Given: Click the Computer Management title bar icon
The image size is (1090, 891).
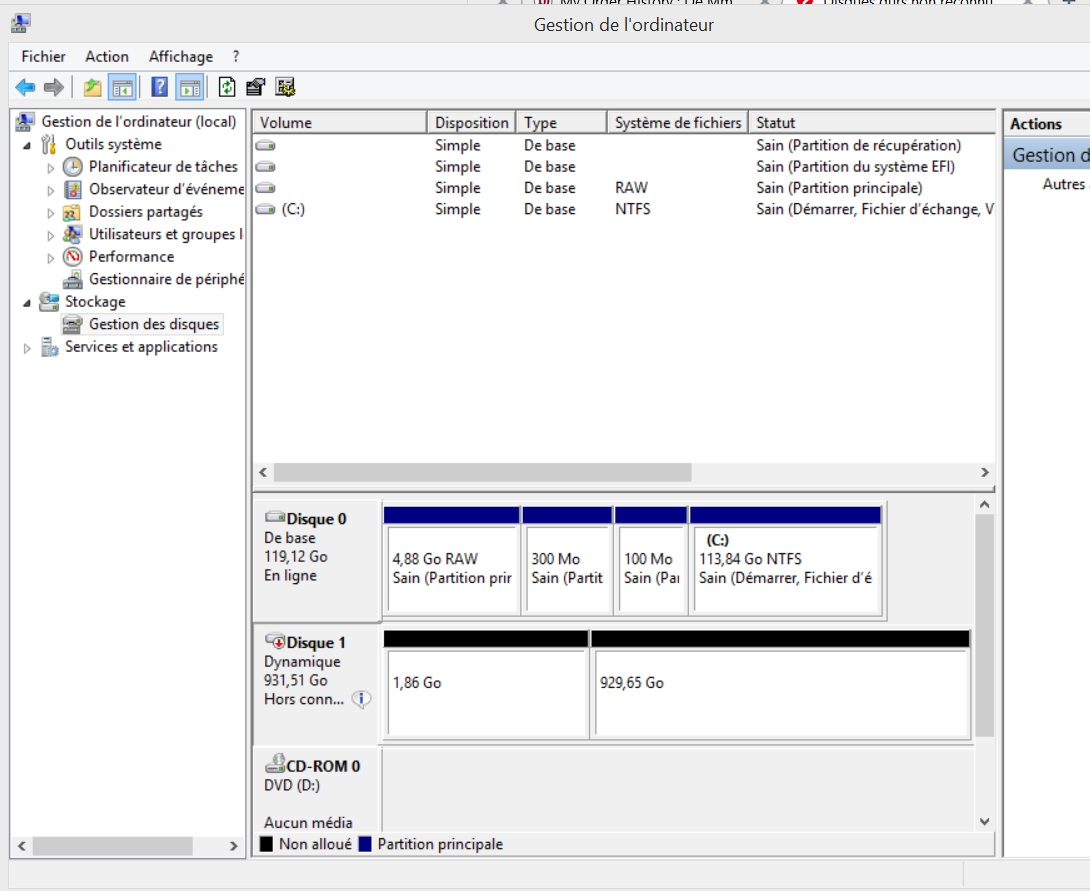Looking at the screenshot, I should pyautogui.click(x=20, y=23).
